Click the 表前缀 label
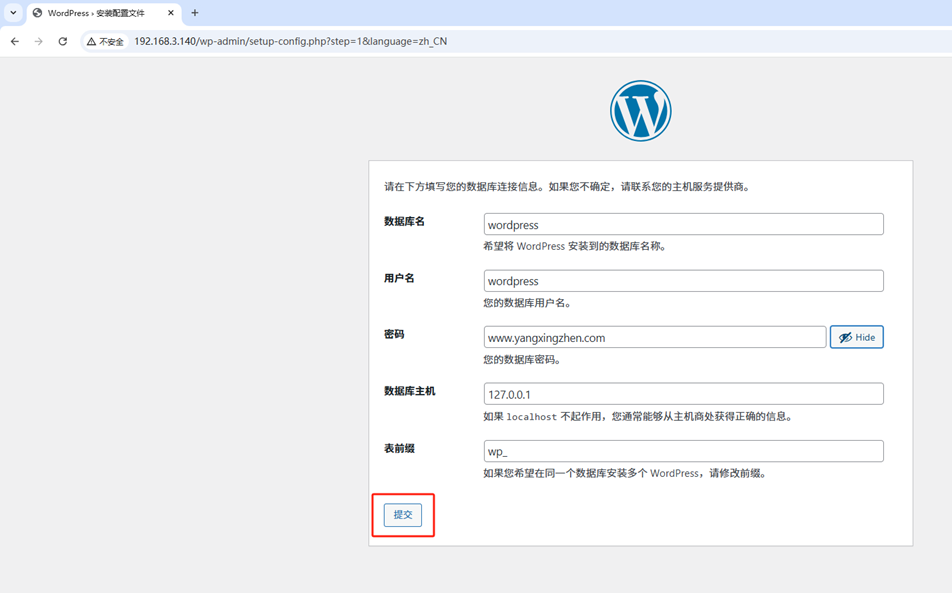Screen dimensions: 952x593 (399, 449)
